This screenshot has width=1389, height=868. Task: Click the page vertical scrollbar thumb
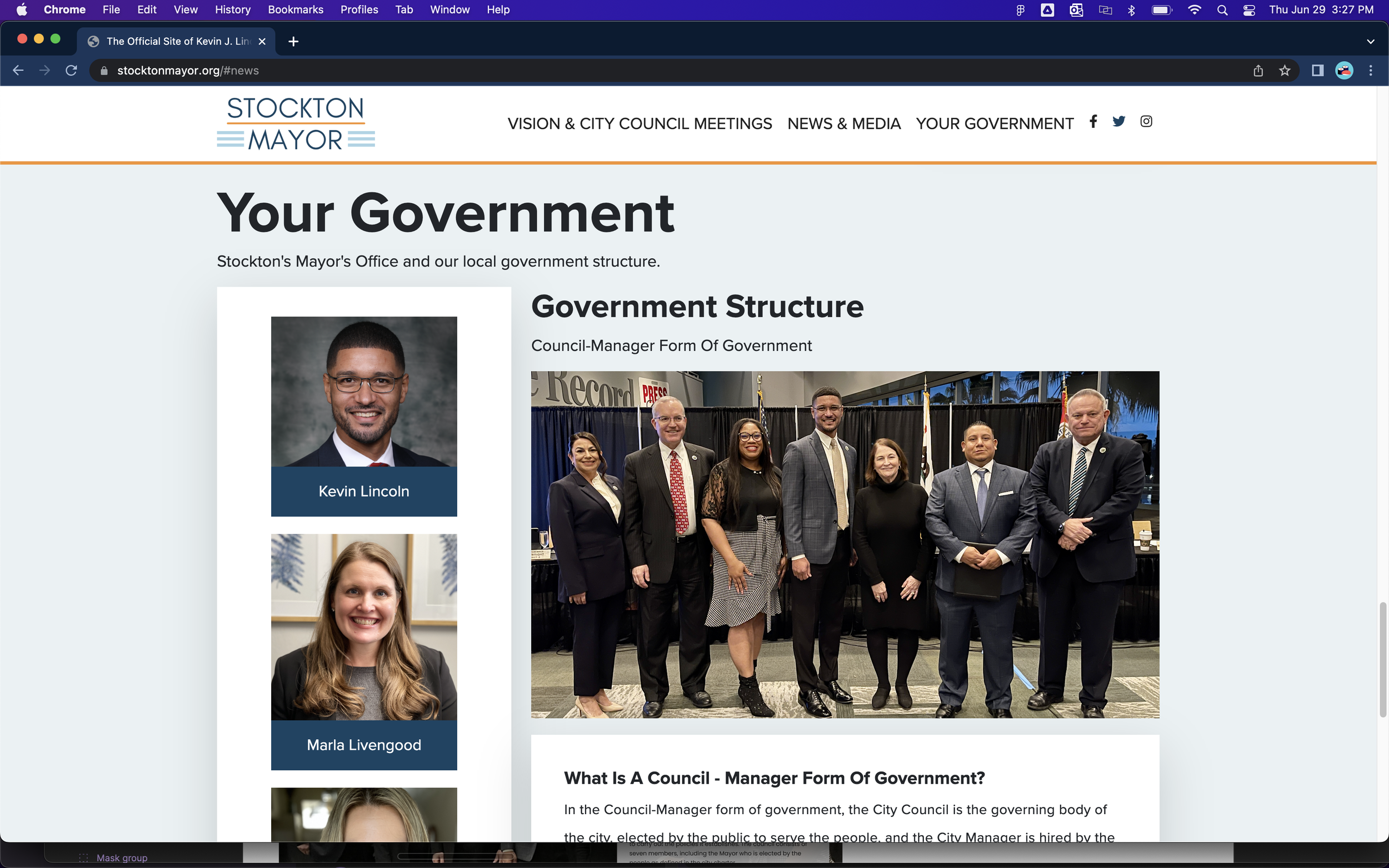1382,659
